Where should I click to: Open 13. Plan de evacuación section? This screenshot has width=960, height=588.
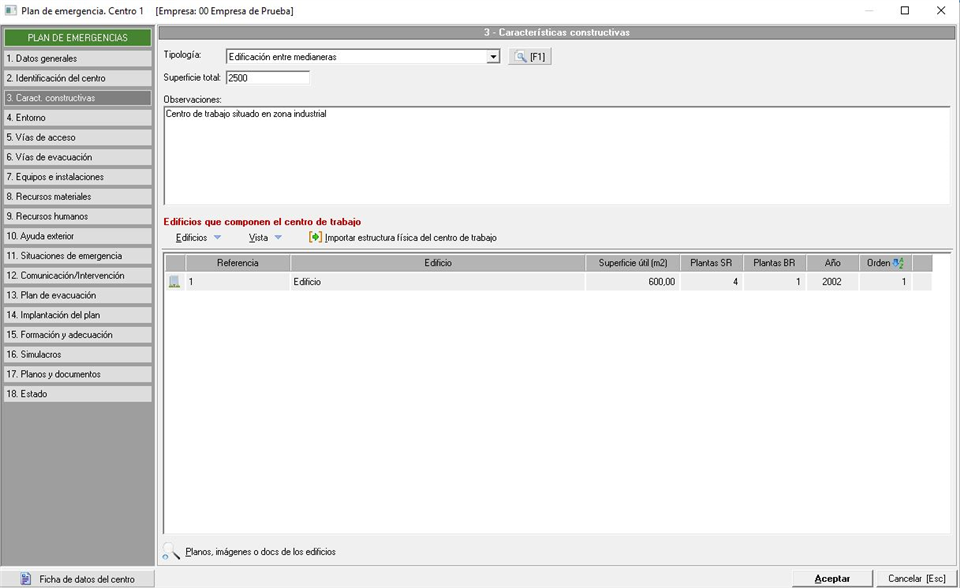[78, 295]
